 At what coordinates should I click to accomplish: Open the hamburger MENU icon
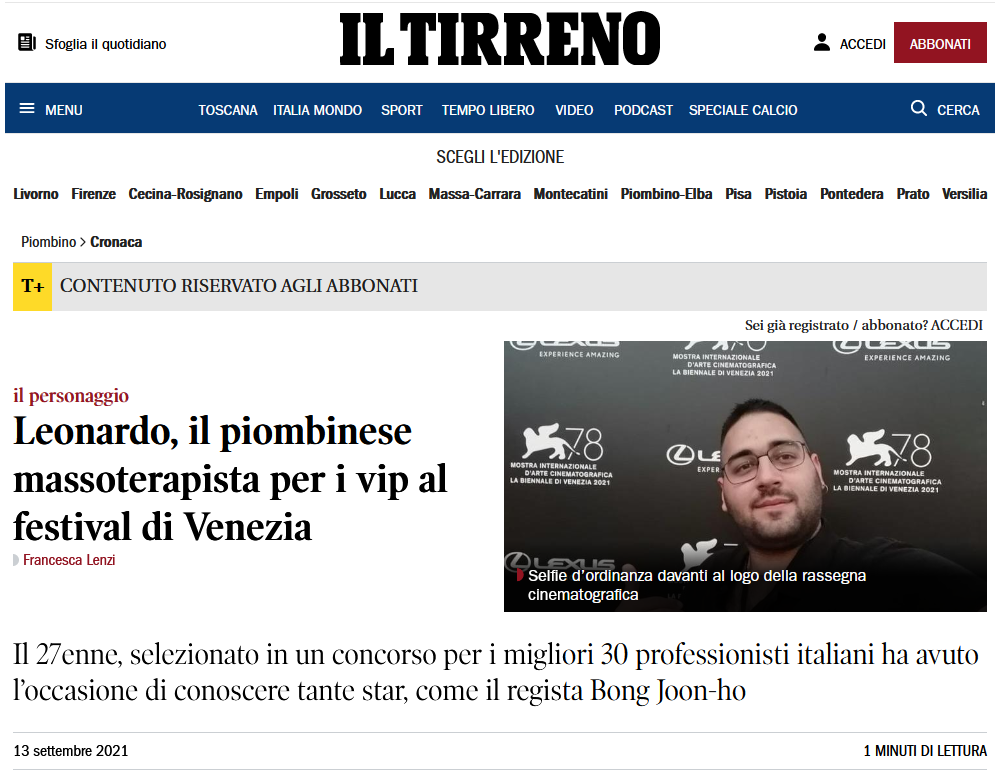point(27,109)
